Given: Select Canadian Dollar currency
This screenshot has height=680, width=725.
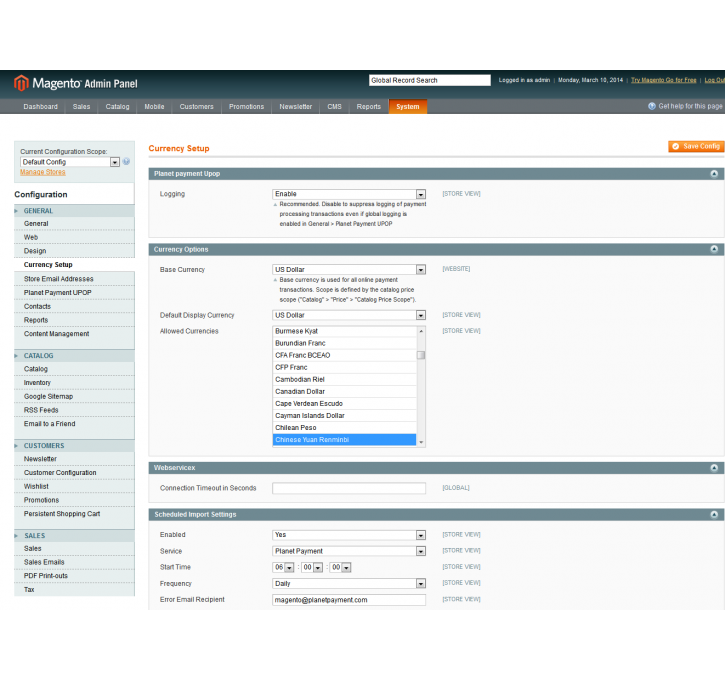Looking at the screenshot, I should tap(344, 392).
